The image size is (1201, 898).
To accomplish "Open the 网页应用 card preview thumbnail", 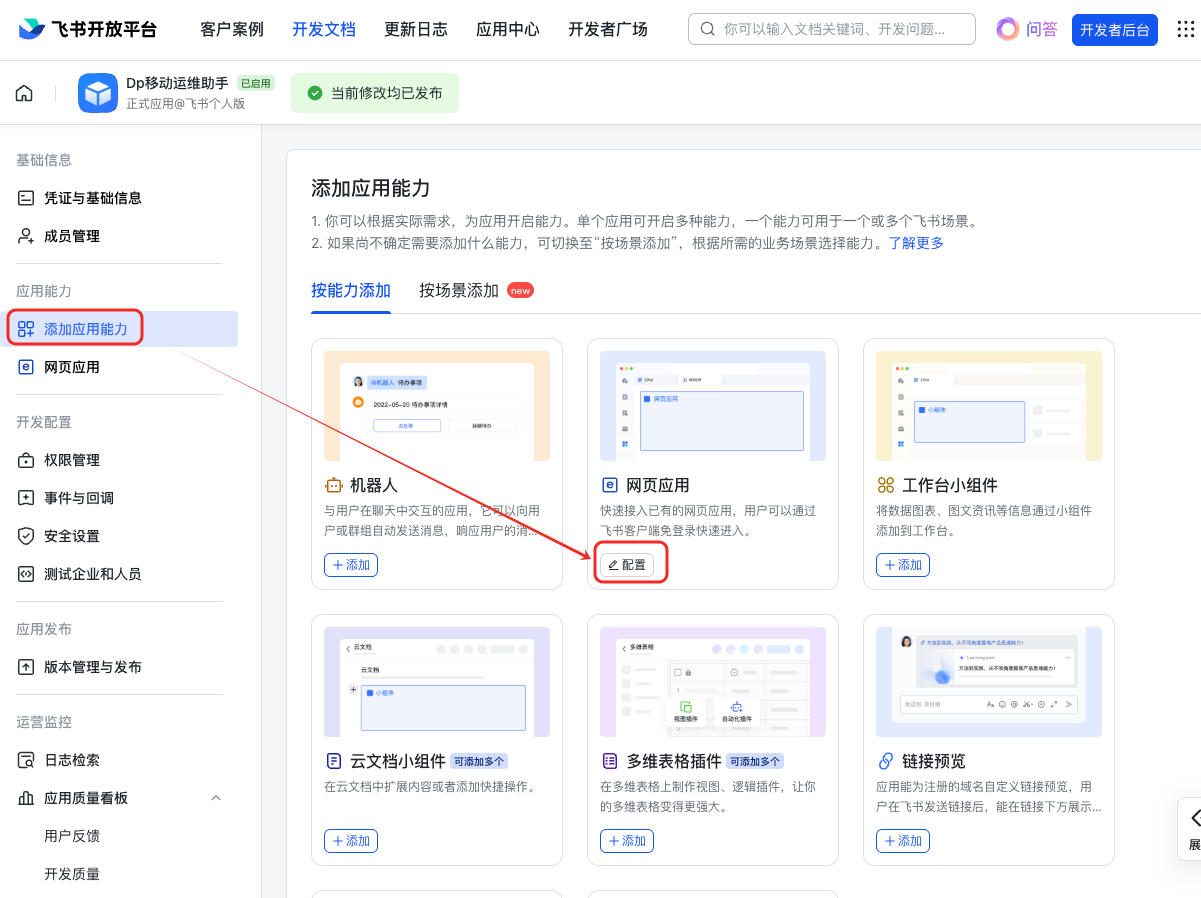I will 713,406.
